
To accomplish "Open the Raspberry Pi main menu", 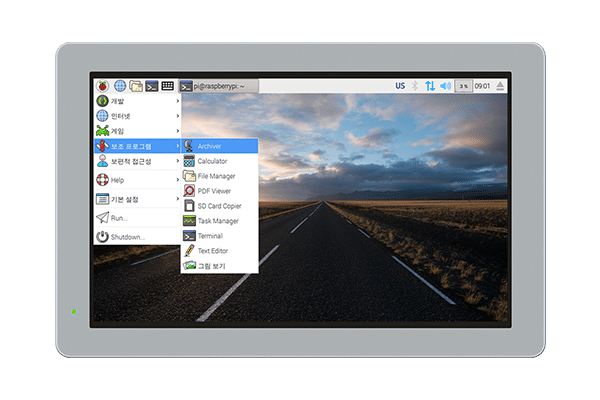I will (x=102, y=86).
